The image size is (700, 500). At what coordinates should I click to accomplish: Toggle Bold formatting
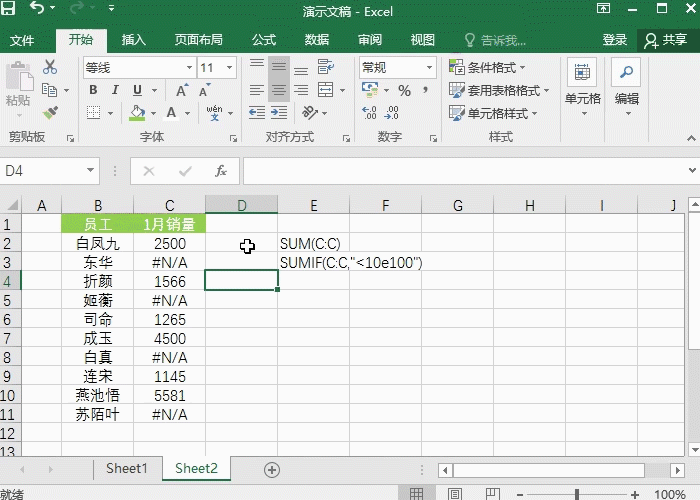point(93,90)
